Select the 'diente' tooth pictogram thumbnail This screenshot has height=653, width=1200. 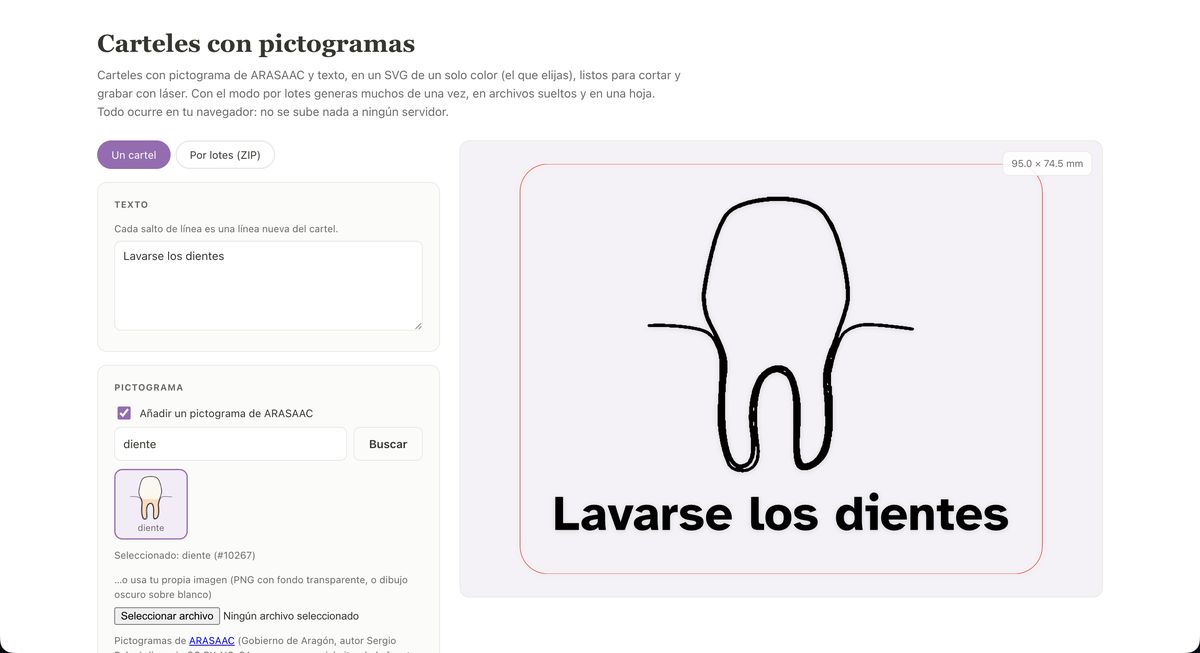151,504
